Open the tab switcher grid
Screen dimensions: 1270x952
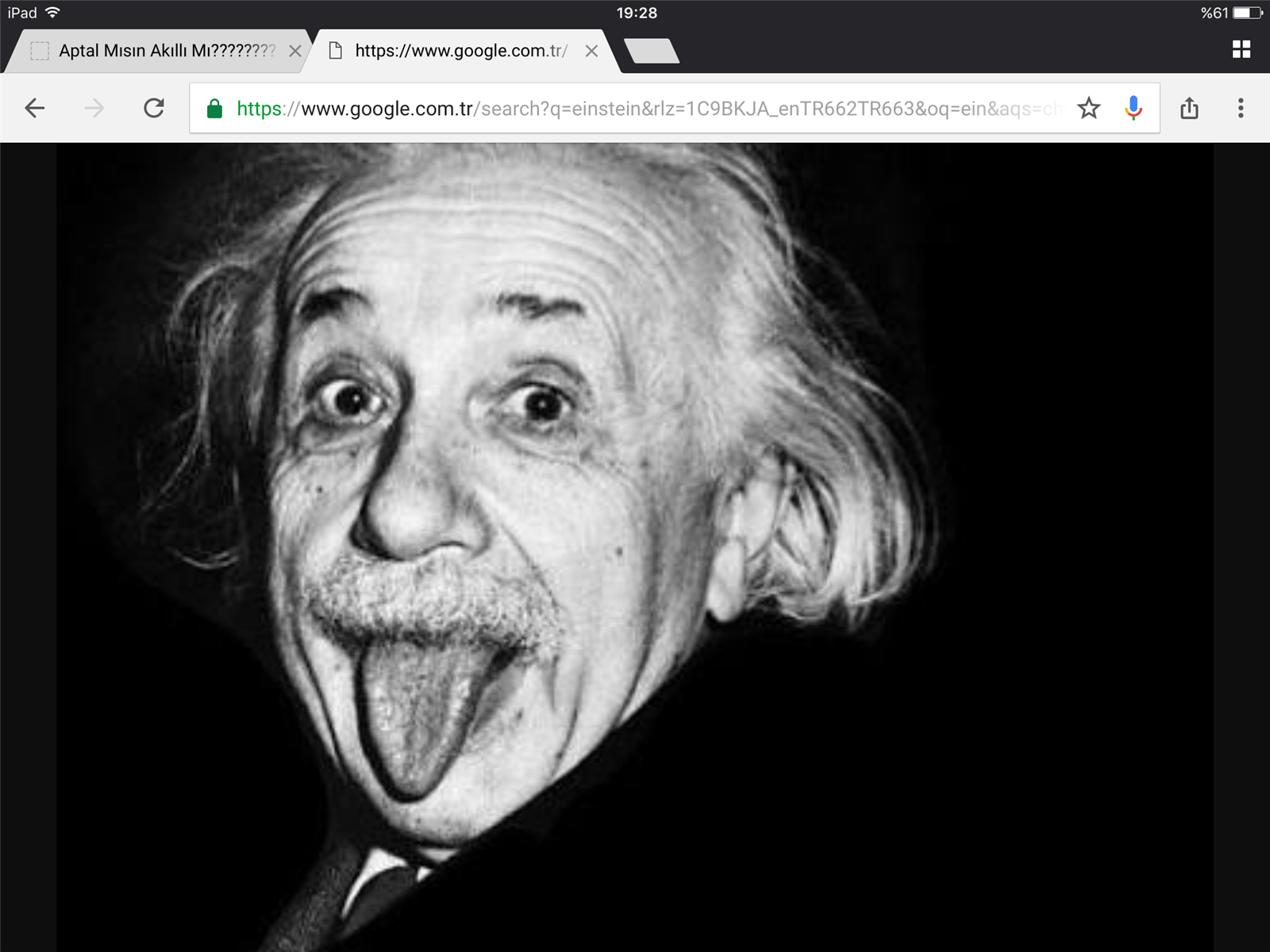(1241, 49)
